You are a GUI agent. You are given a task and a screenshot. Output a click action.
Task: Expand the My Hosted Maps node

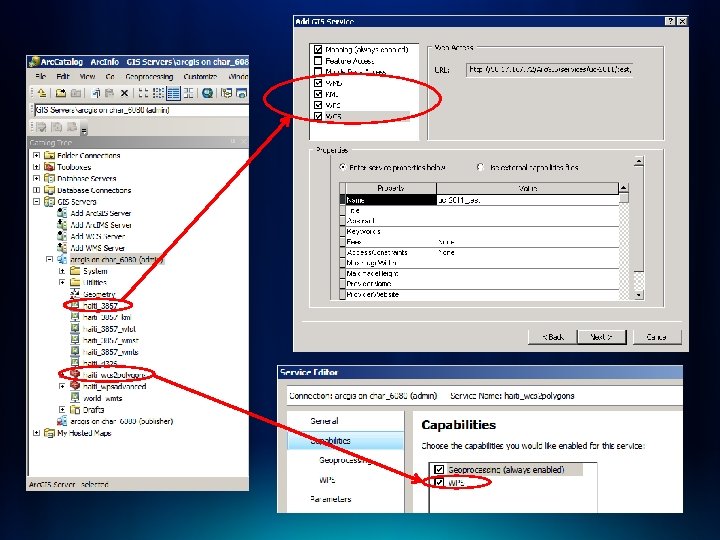36,433
